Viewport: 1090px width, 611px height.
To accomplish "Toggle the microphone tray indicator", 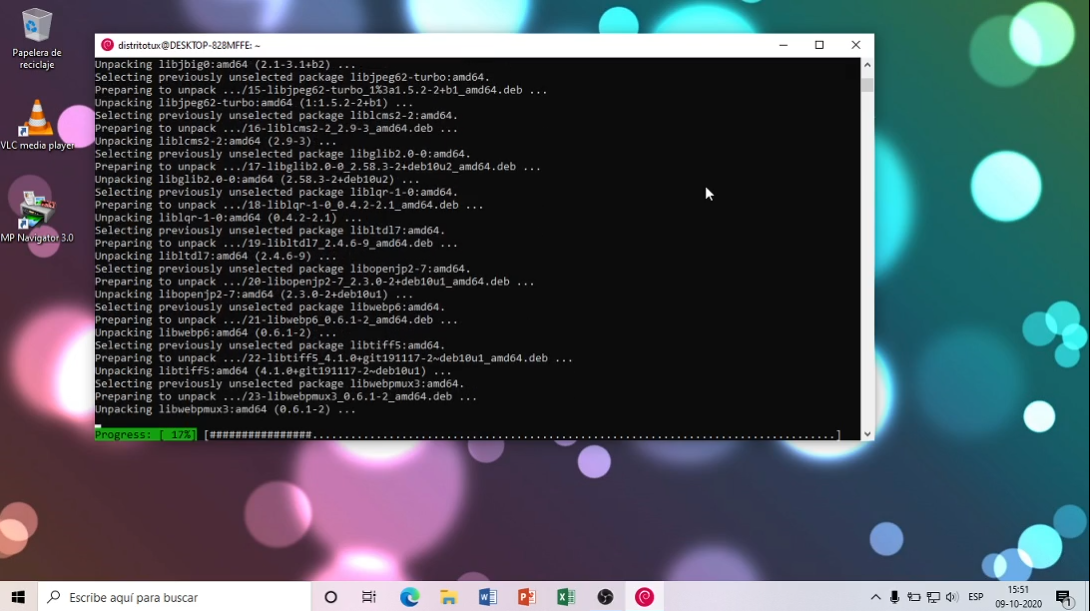I will [x=893, y=597].
